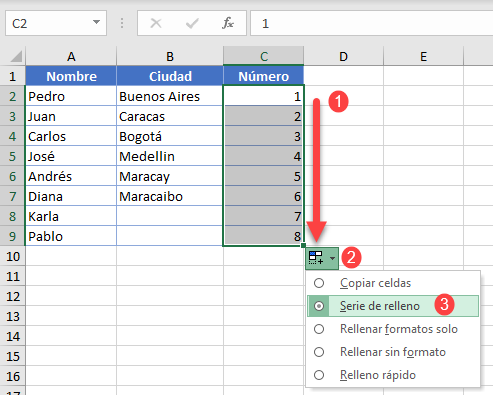Screen dimensions: 493x395
Task: Select row 13 header
Action: click(x=13, y=316)
